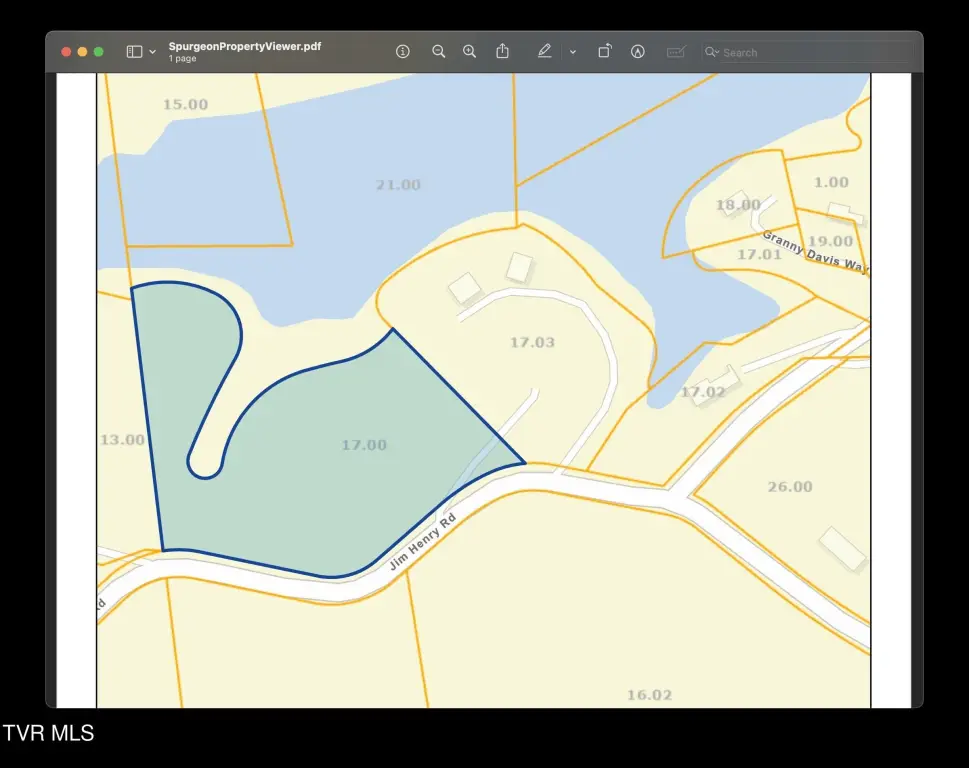This screenshot has width=969, height=768.
Task: Minimize the window using yellow button
Action: [83, 52]
